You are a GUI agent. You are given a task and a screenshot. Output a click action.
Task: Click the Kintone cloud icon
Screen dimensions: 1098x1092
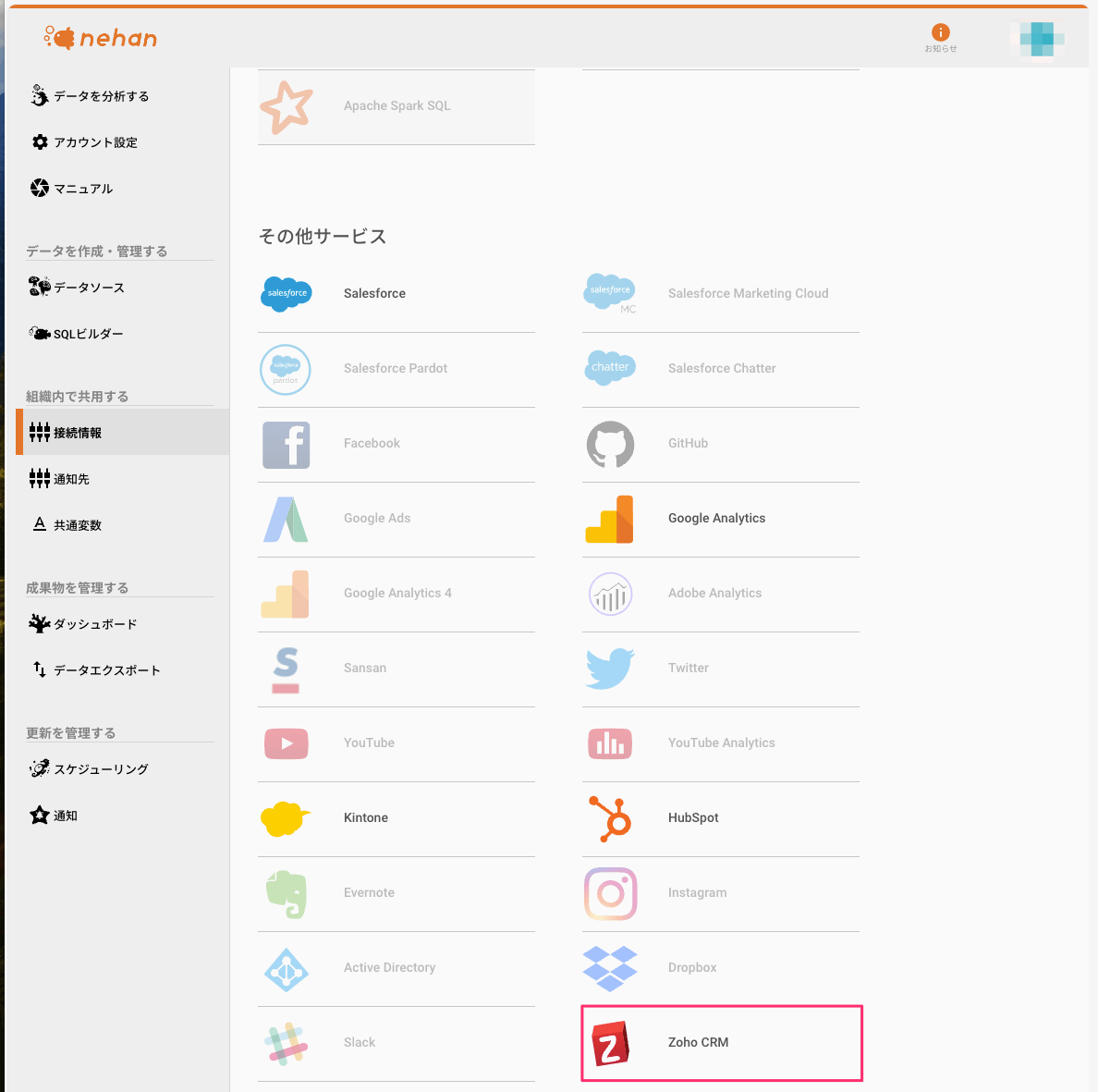(285, 819)
